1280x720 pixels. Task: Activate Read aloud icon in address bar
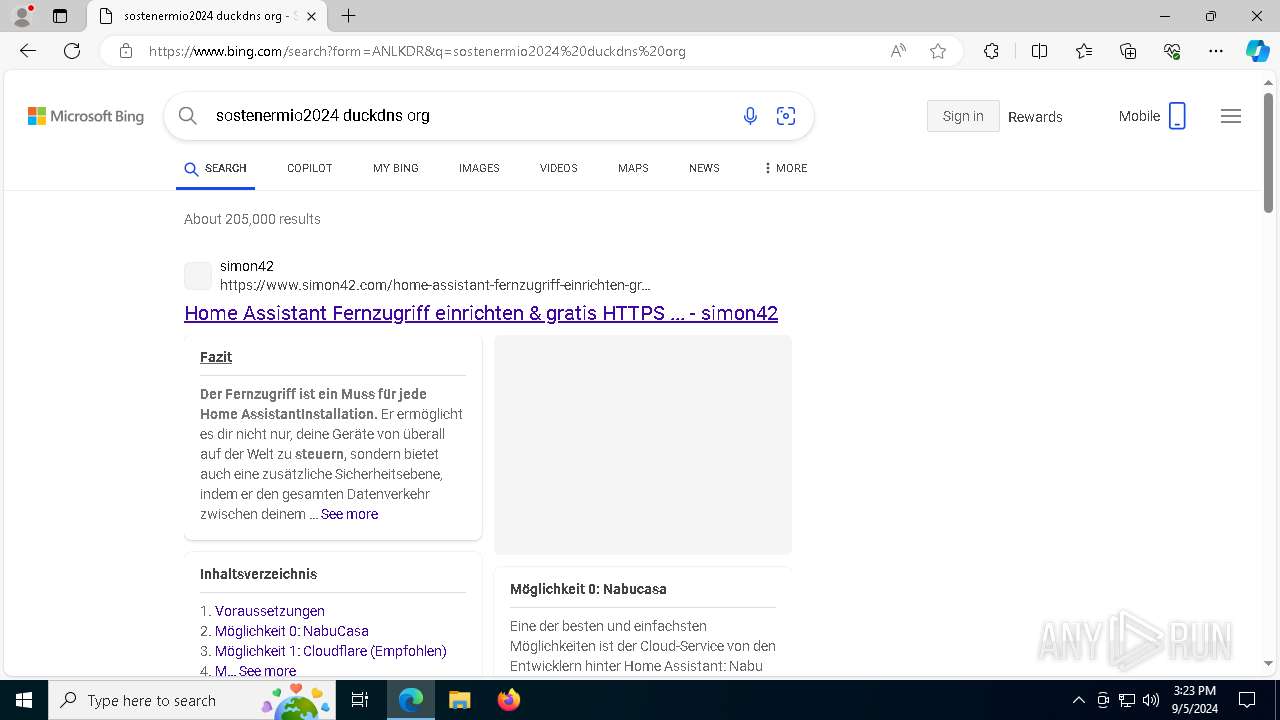tap(898, 51)
